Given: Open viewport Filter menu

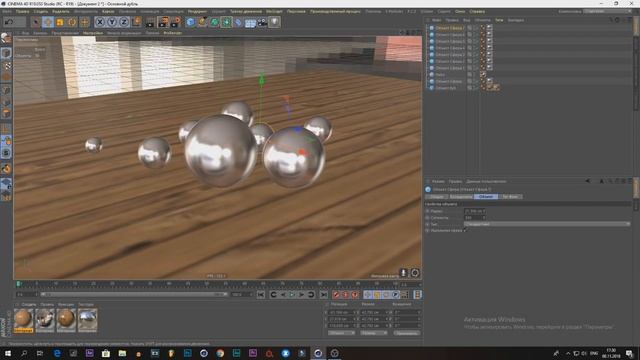Looking at the screenshot, I should (152, 33).
